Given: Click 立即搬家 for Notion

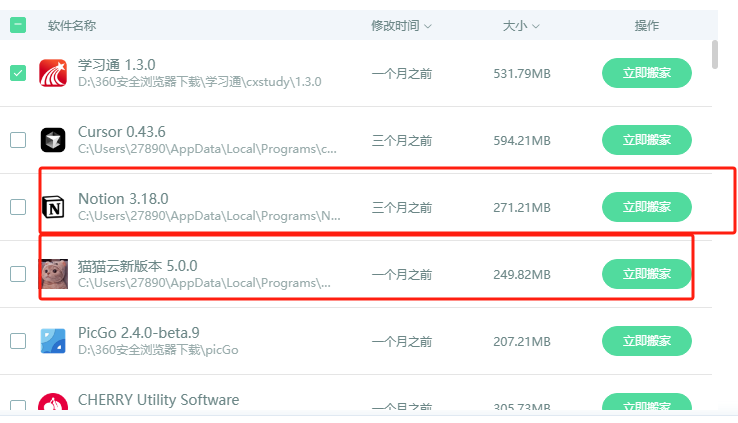Looking at the screenshot, I should (647, 207).
